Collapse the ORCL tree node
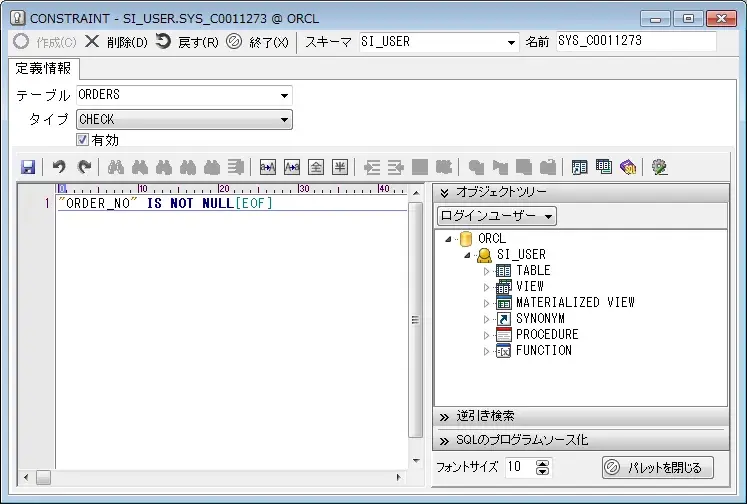This screenshot has height=504, width=747. click(x=448, y=239)
